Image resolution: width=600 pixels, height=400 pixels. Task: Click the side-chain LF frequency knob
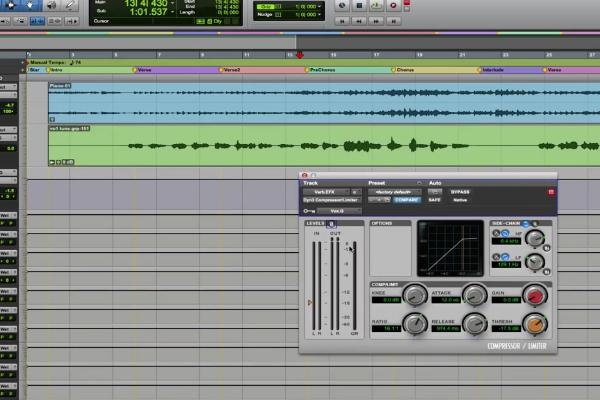[535, 262]
